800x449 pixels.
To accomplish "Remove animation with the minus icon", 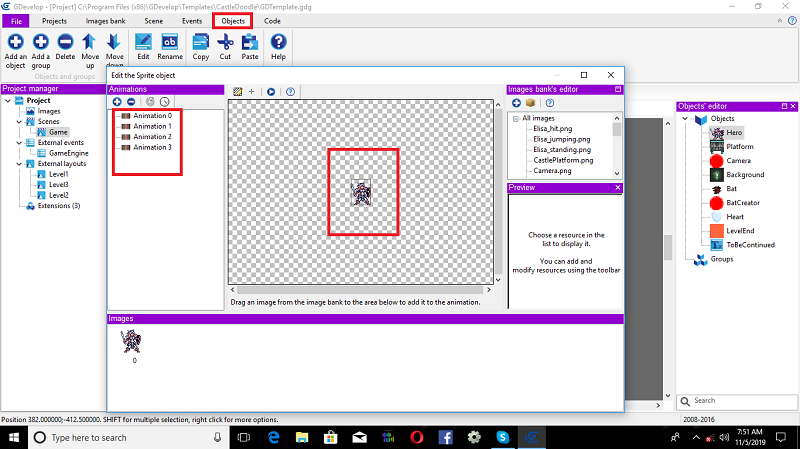I will (131, 102).
